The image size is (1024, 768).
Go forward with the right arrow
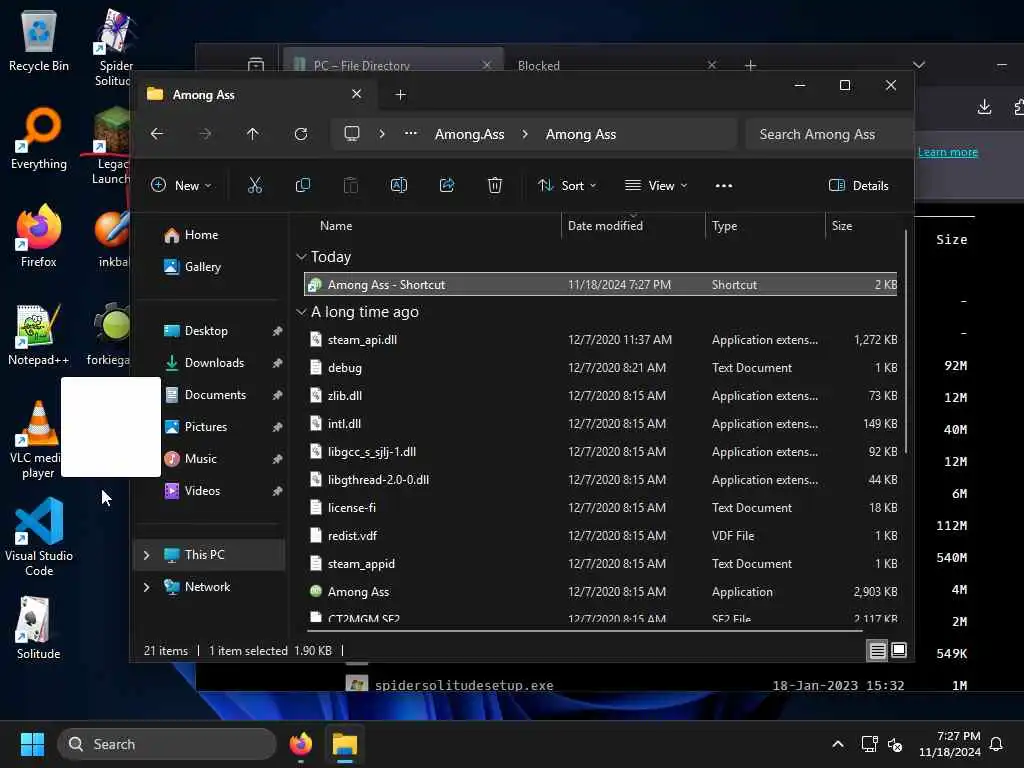point(205,134)
